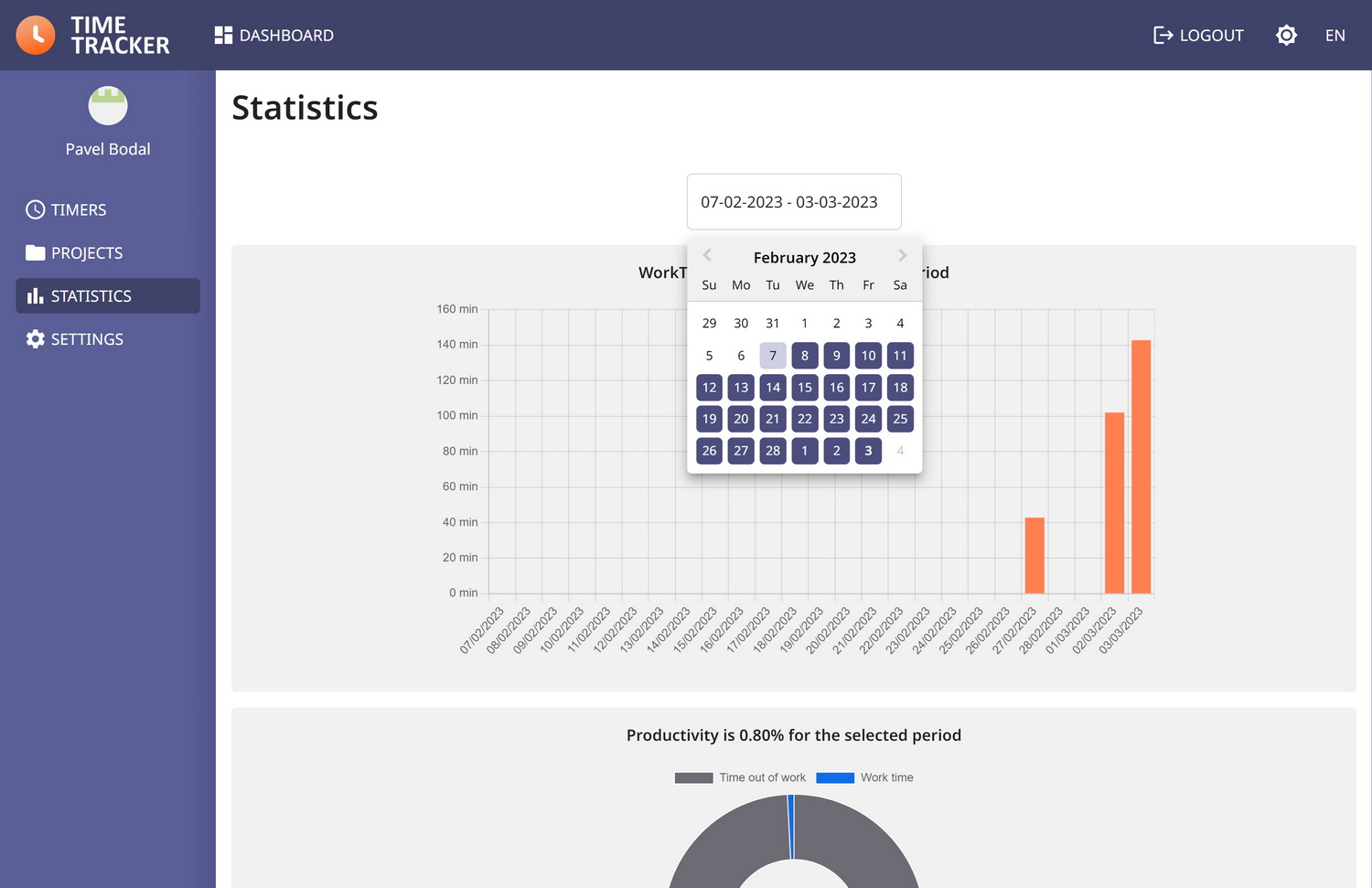Click the Logout text button
This screenshot has height=888, width=1372.
pos(1211,35)
